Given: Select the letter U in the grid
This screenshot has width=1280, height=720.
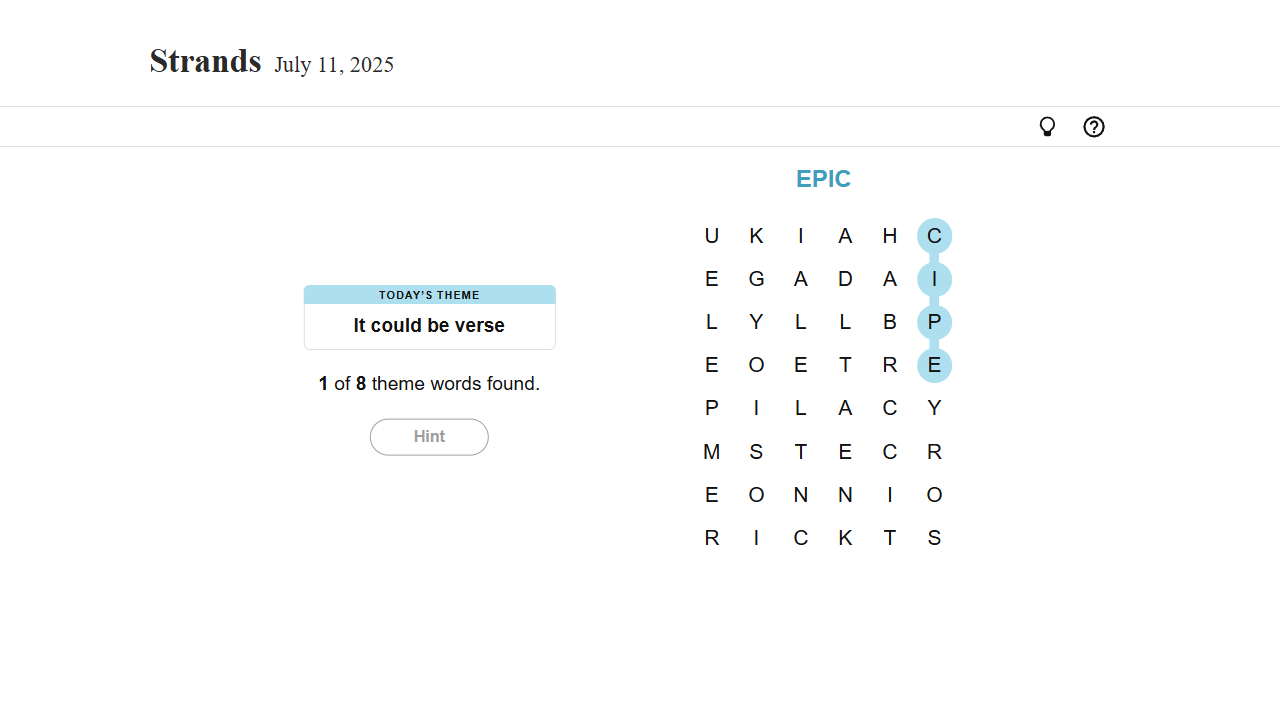Looking at the screenshot, I should tap(712, 236).
